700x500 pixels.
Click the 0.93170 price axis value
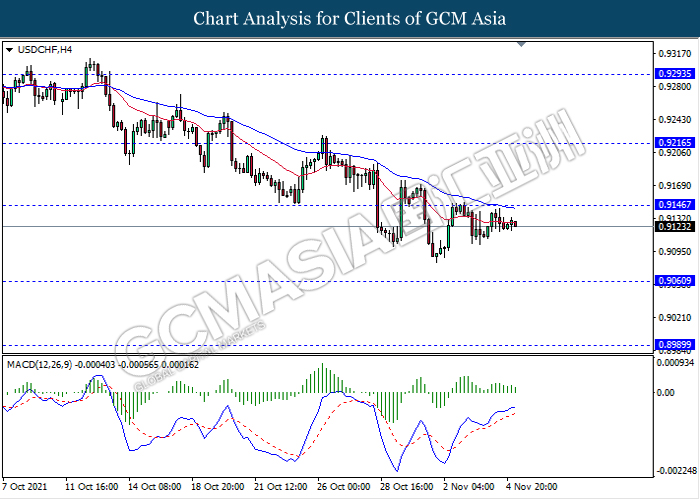675,54
